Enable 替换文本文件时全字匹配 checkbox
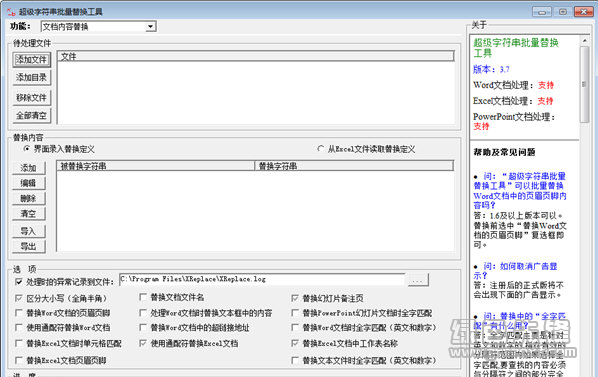Image resolution: width=598 pixels, height=377 pixels. click(295, 360)
